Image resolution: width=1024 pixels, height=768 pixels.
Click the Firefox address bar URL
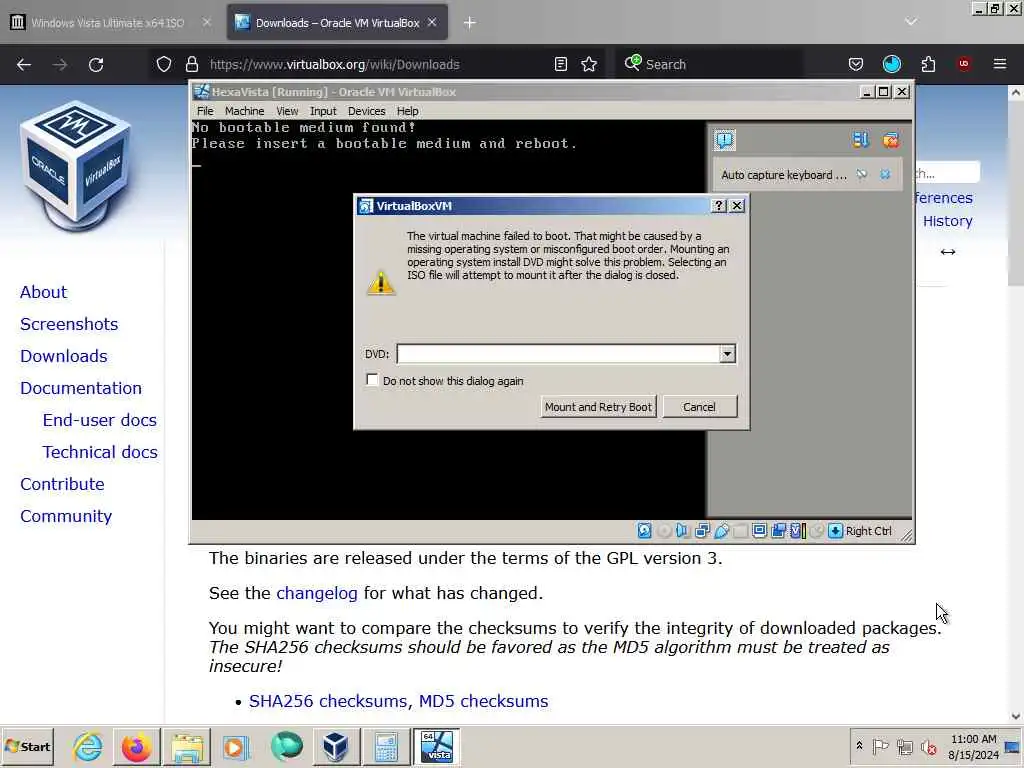[x=334, y=64]
